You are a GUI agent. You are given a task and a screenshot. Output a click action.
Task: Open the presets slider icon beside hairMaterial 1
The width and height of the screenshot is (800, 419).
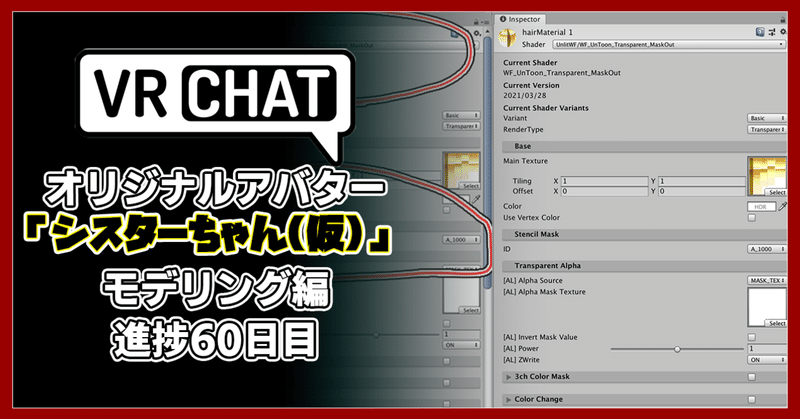(x=772, y=32)
